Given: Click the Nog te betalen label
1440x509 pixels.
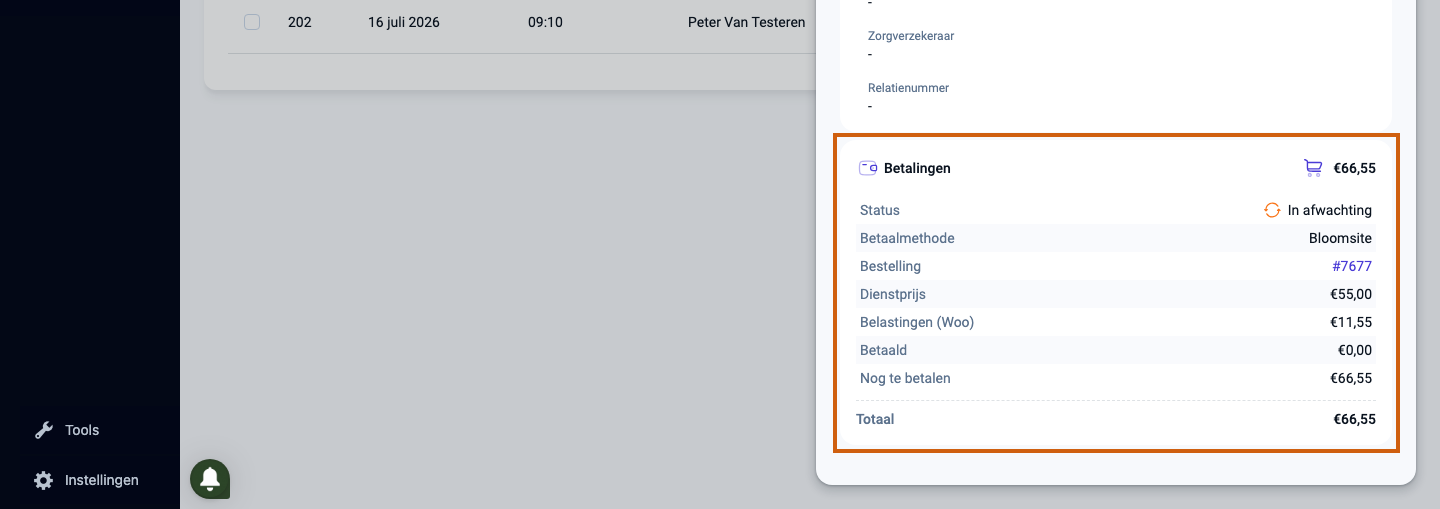Looking at the screenshot, I should click(x=905, y=378).
